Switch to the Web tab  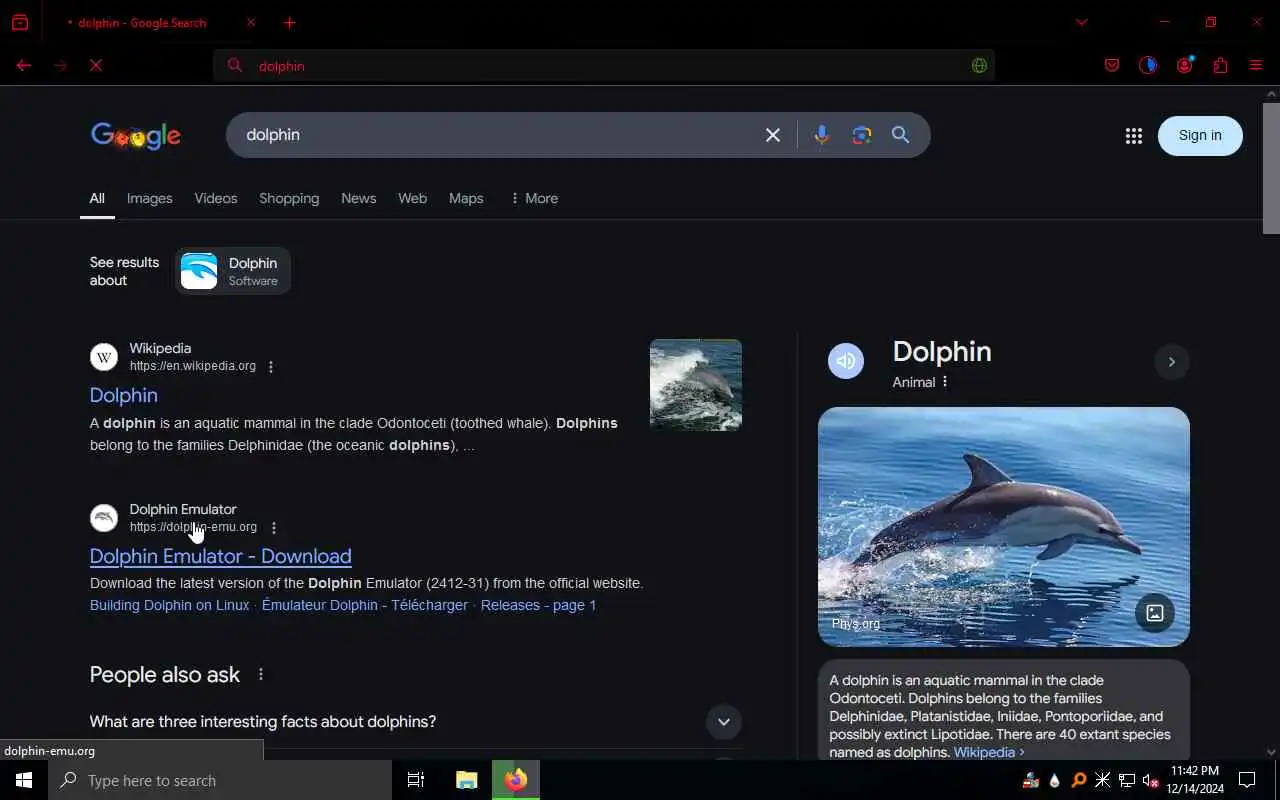413,198
